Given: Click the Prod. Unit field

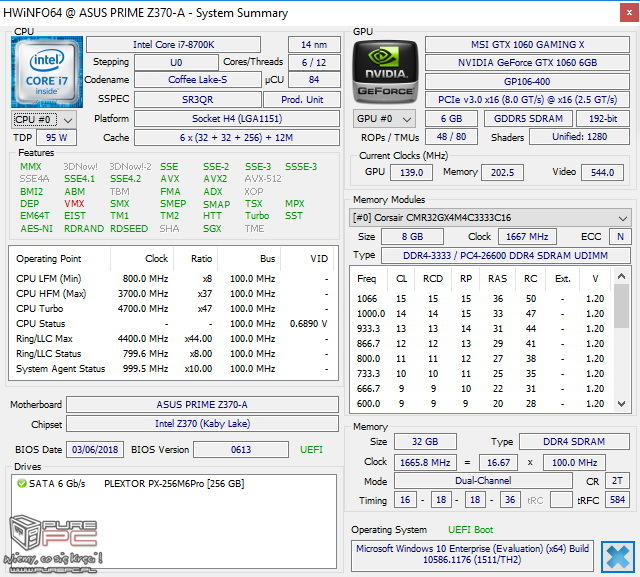Looking at the screenshot, I should click(302, 100).
